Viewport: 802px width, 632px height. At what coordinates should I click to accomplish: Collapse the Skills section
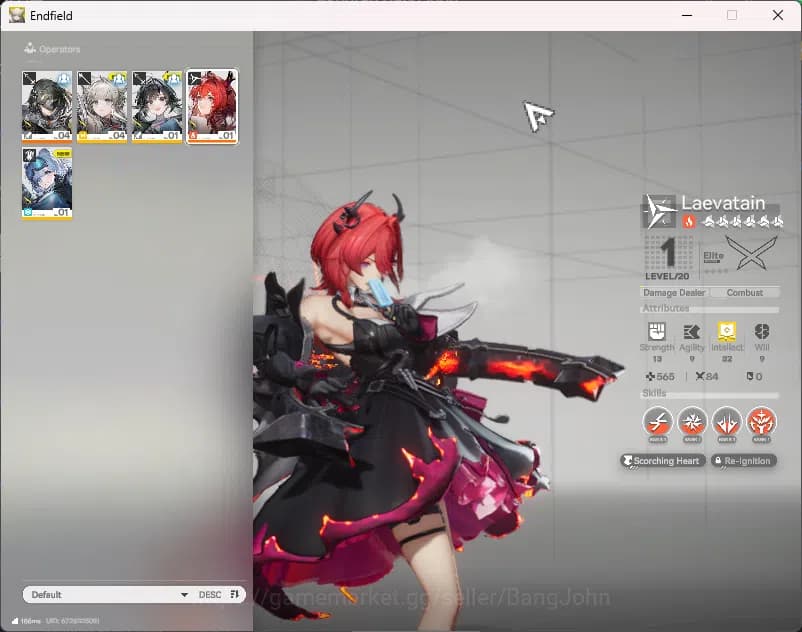coord(657,394)
